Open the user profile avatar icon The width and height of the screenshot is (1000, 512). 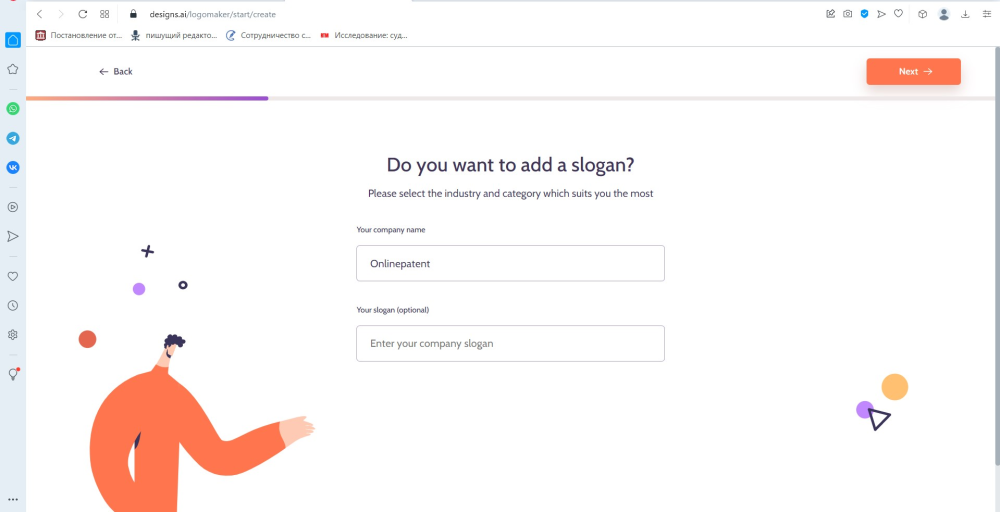point(944,14)
